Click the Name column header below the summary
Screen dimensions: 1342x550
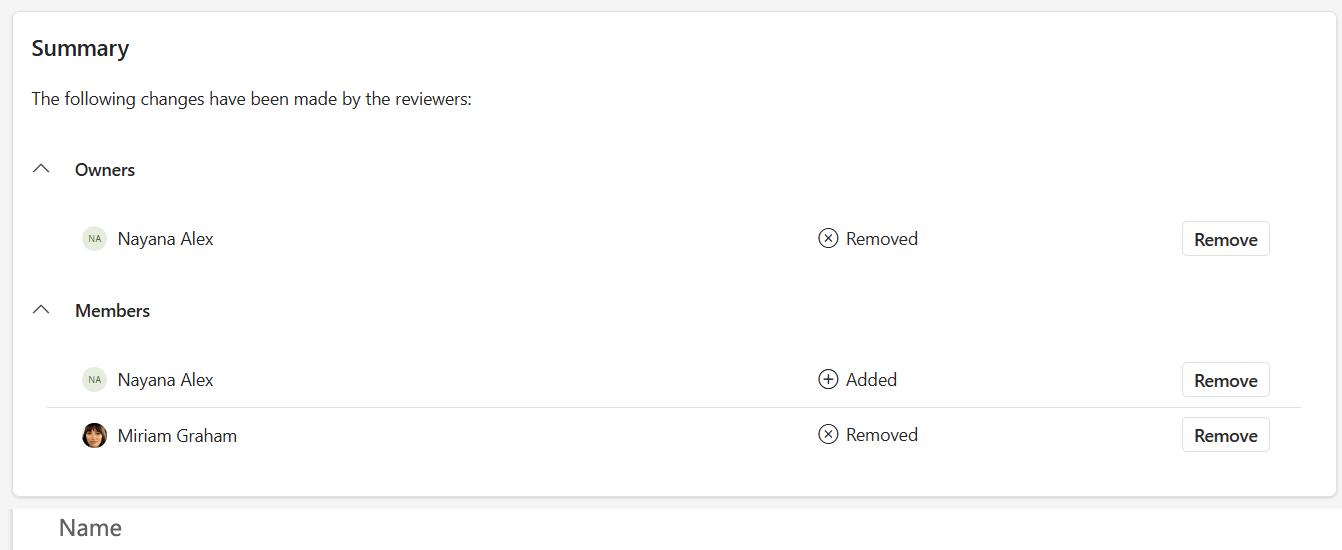tap(90, 528)
